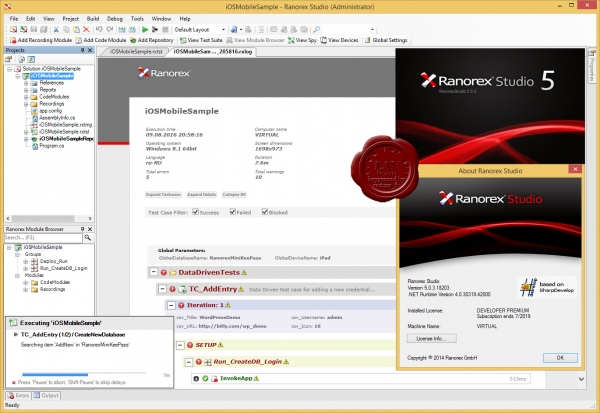The image size is (600, 413).
Task: Collapse the DataDrivenTests report node
Action: tap(153, 272)
